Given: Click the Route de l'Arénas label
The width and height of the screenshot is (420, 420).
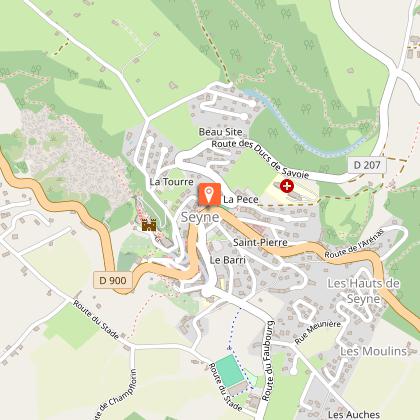Looking at the screenshot, I should [354, 244].
